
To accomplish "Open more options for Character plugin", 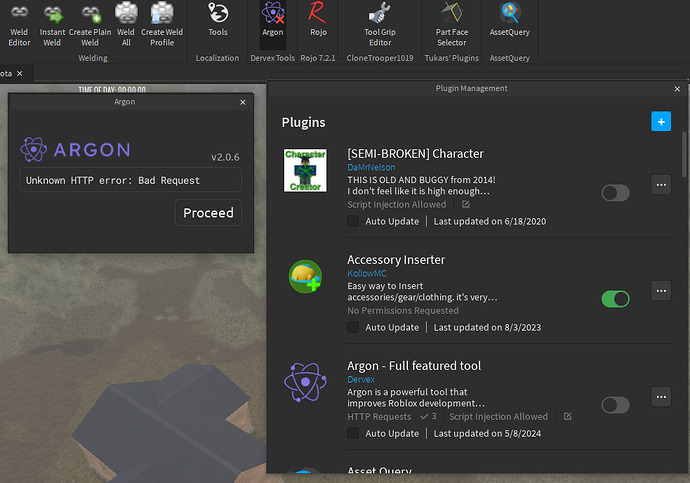I will (661, 185).
